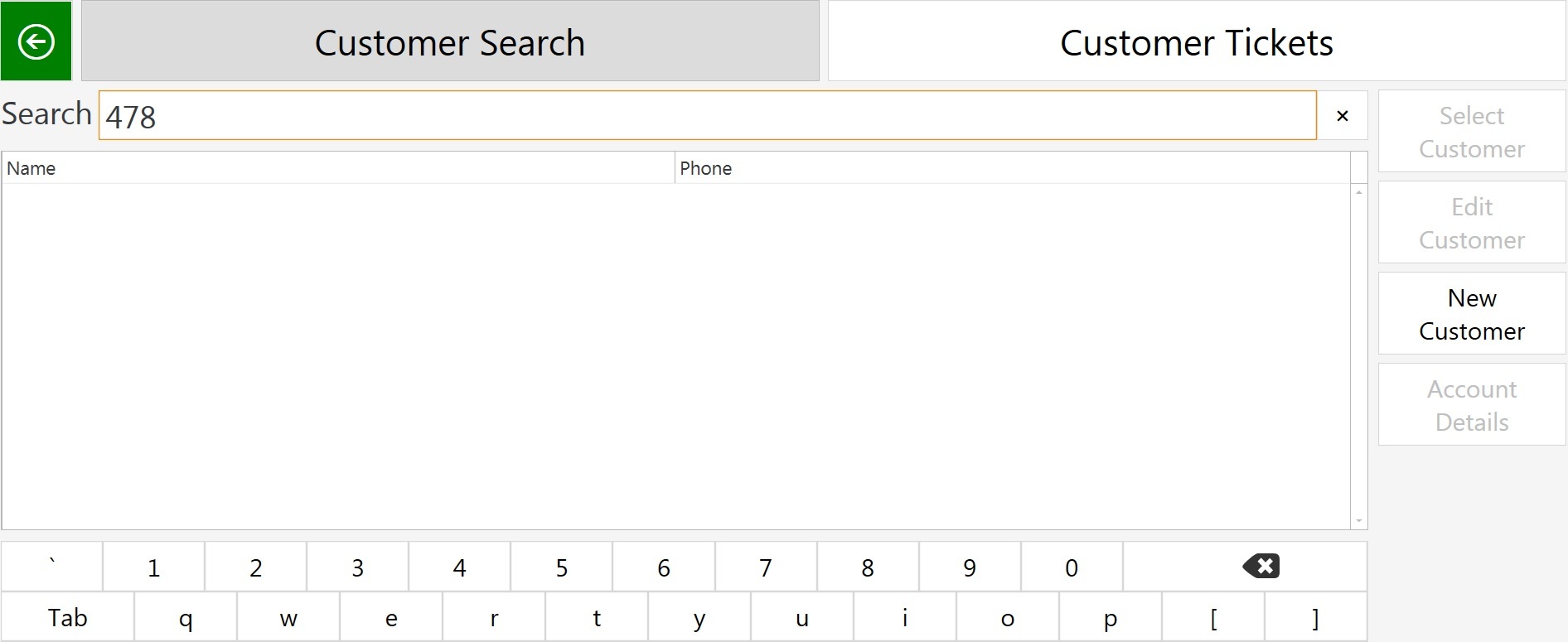This screenshot has height=642, width=1568.
Task: Tap the letter q key
Action: click(186, 617)
